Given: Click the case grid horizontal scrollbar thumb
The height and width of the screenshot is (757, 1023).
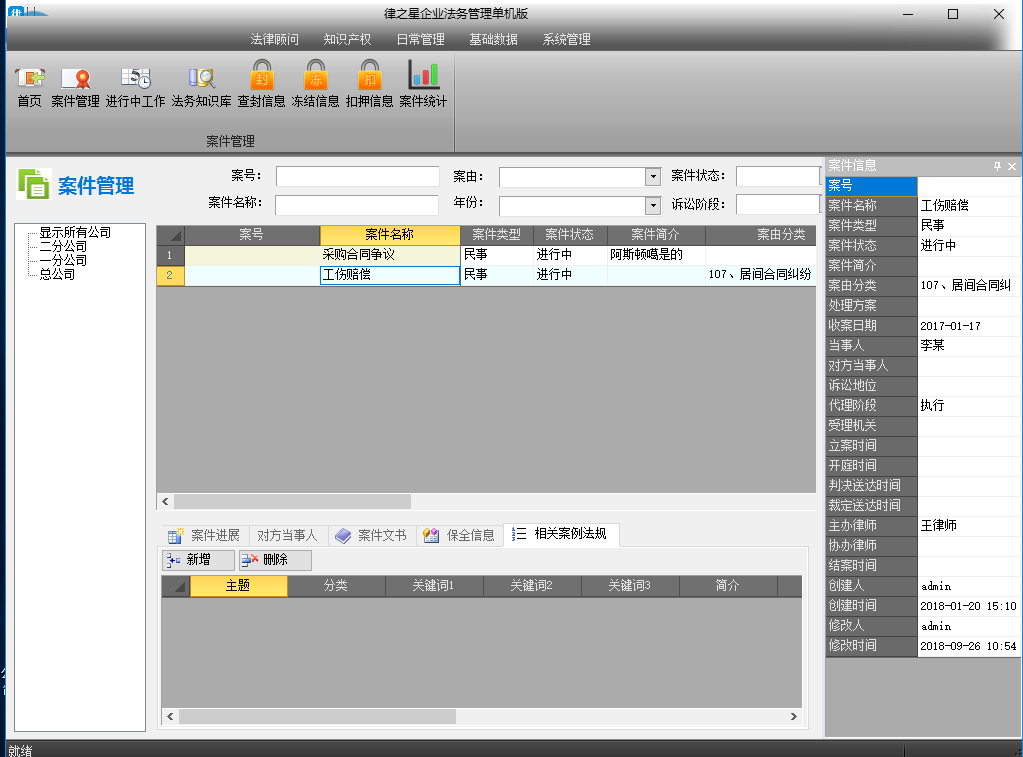Looking at the screenshot, I should [x=292, y=501].
